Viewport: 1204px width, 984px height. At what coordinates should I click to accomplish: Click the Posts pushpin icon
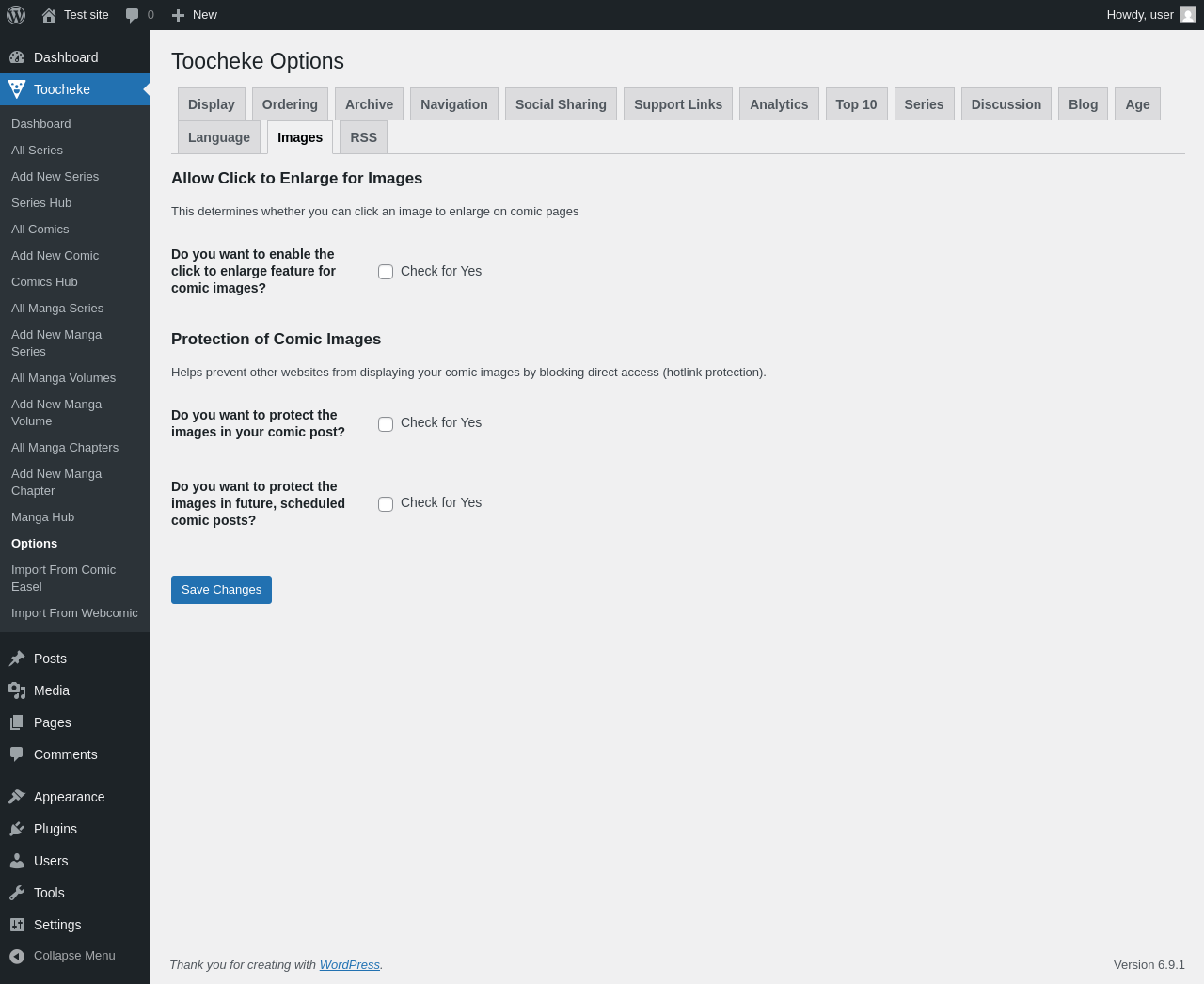click(x=17, y=659)
